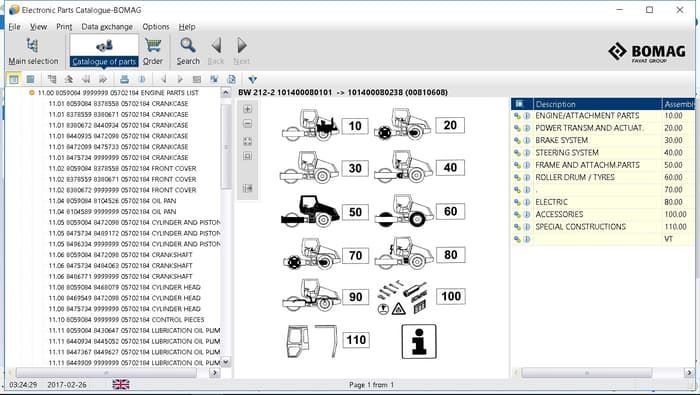
Task: Click the number 70 box in drawing
Action: click(x=355, y=256)
